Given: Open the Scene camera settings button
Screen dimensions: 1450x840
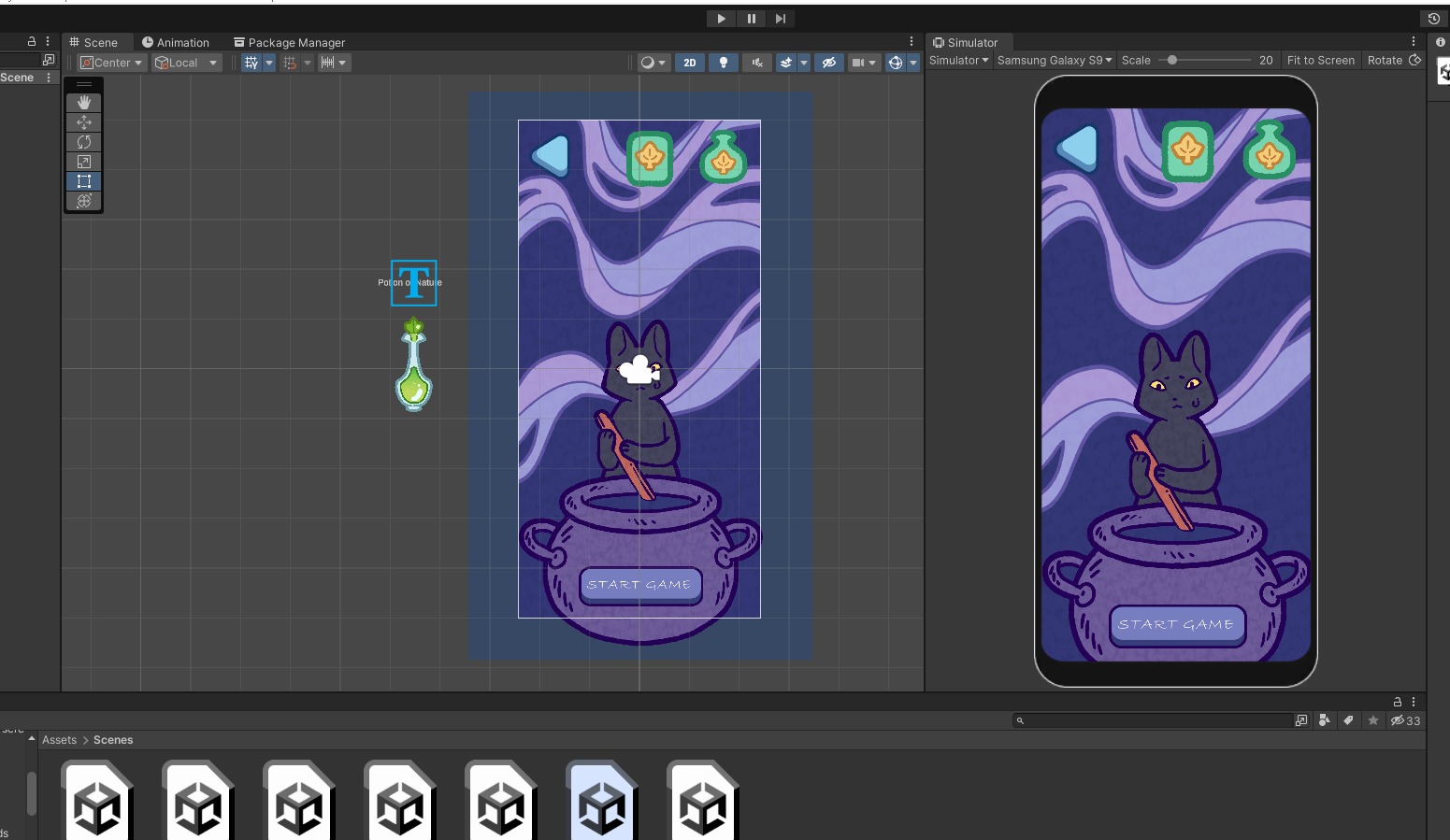Looking at the screenshot, I should [864, 63].
